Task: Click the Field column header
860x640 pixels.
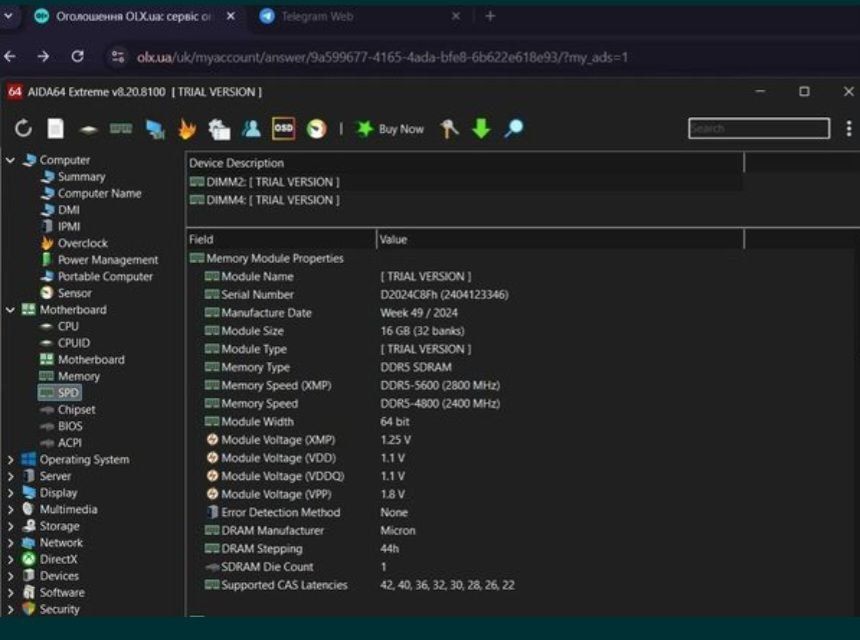Action: [281, 239]
